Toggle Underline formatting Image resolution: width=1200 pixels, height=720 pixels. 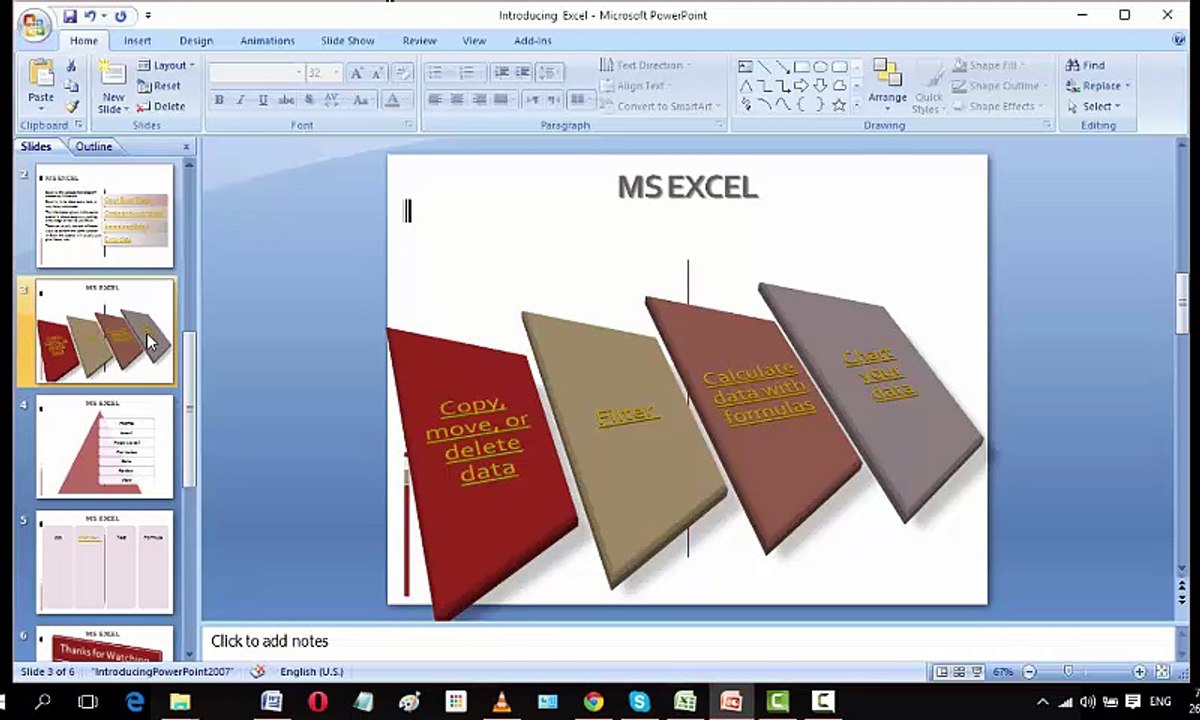coord(263,100)
